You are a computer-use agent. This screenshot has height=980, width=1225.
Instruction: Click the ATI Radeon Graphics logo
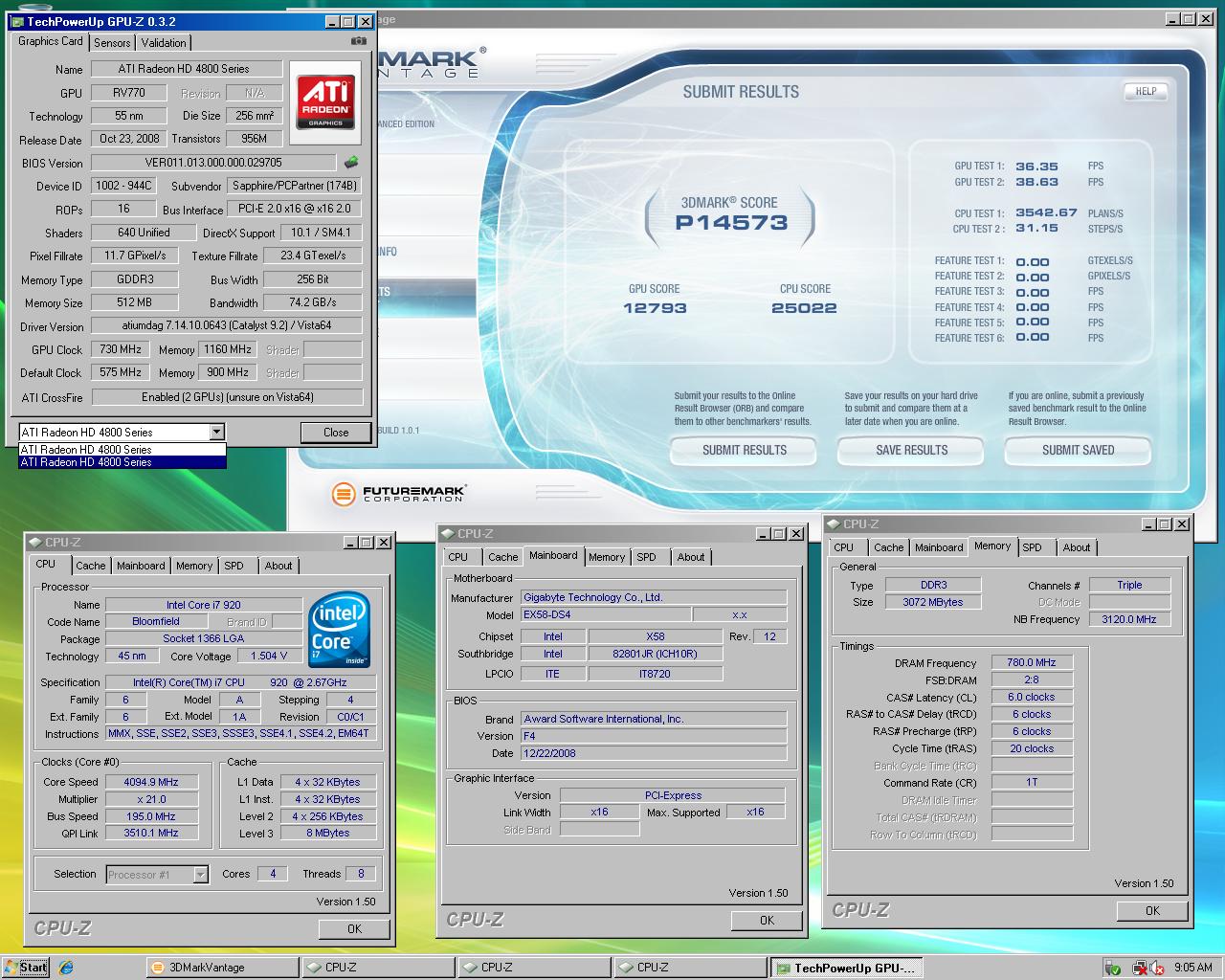click(325, 102)
